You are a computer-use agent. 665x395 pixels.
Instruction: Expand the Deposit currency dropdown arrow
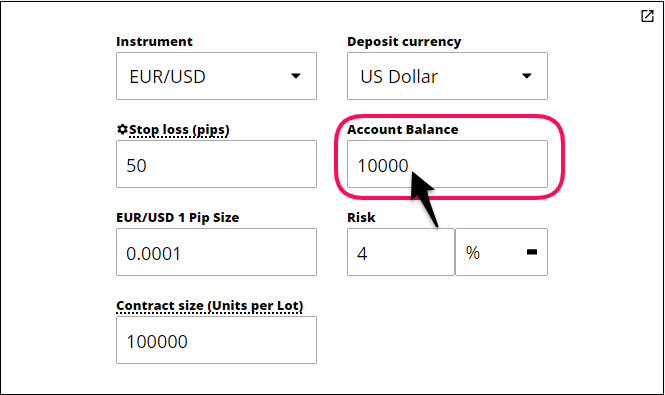click(x=527, y=76)
